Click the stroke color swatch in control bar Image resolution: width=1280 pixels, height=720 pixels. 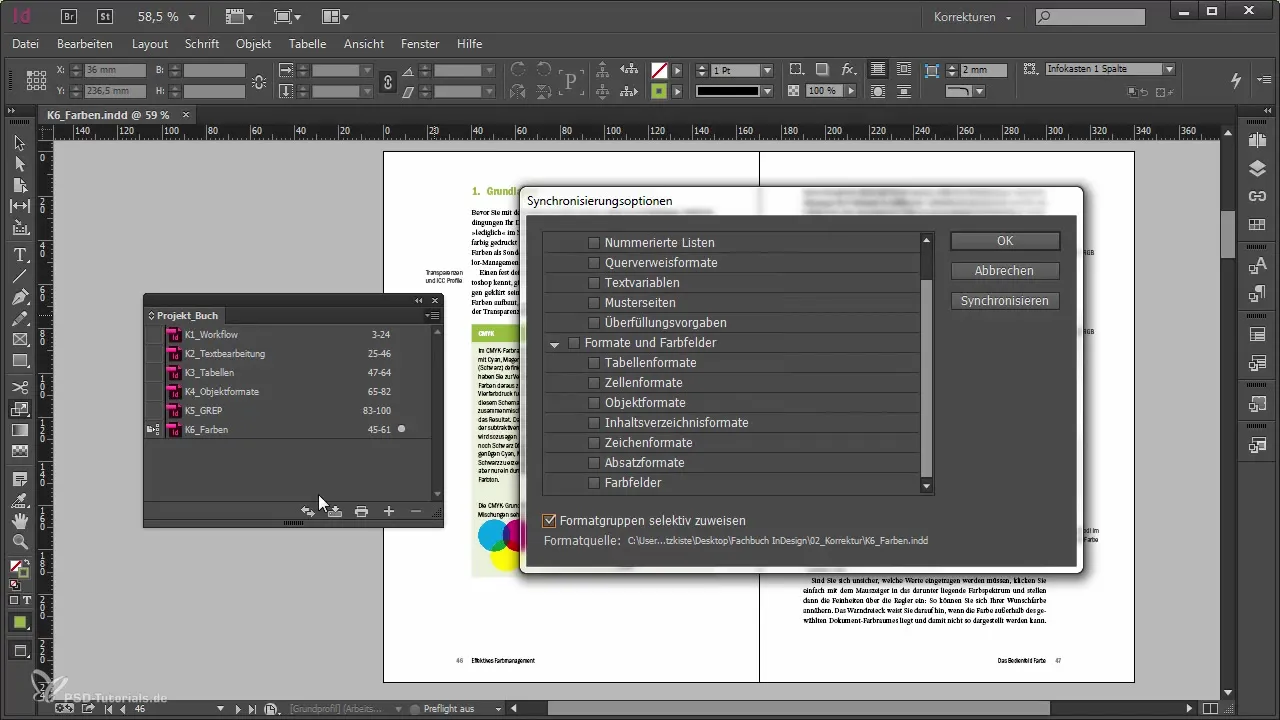pos(659,70)
